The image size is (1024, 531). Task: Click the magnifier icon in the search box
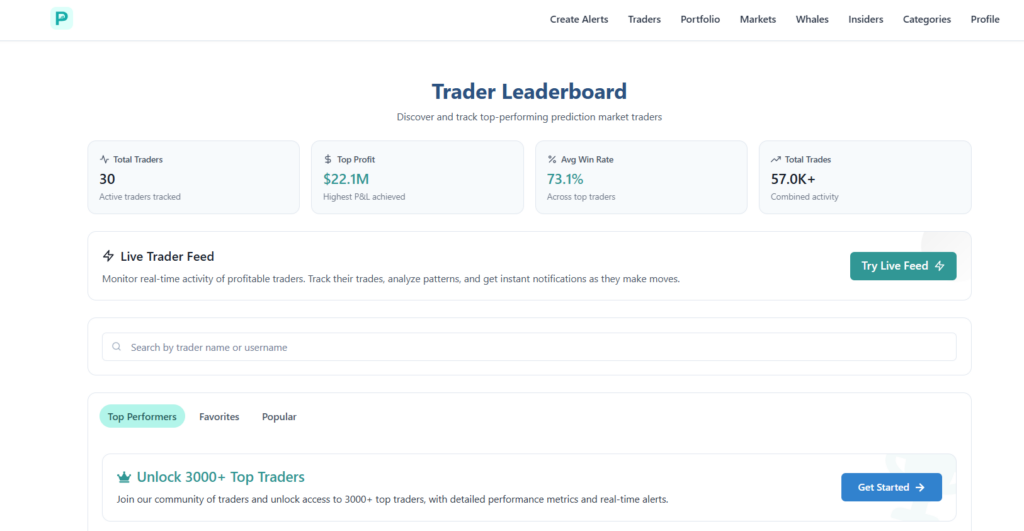tap(116, 347)
